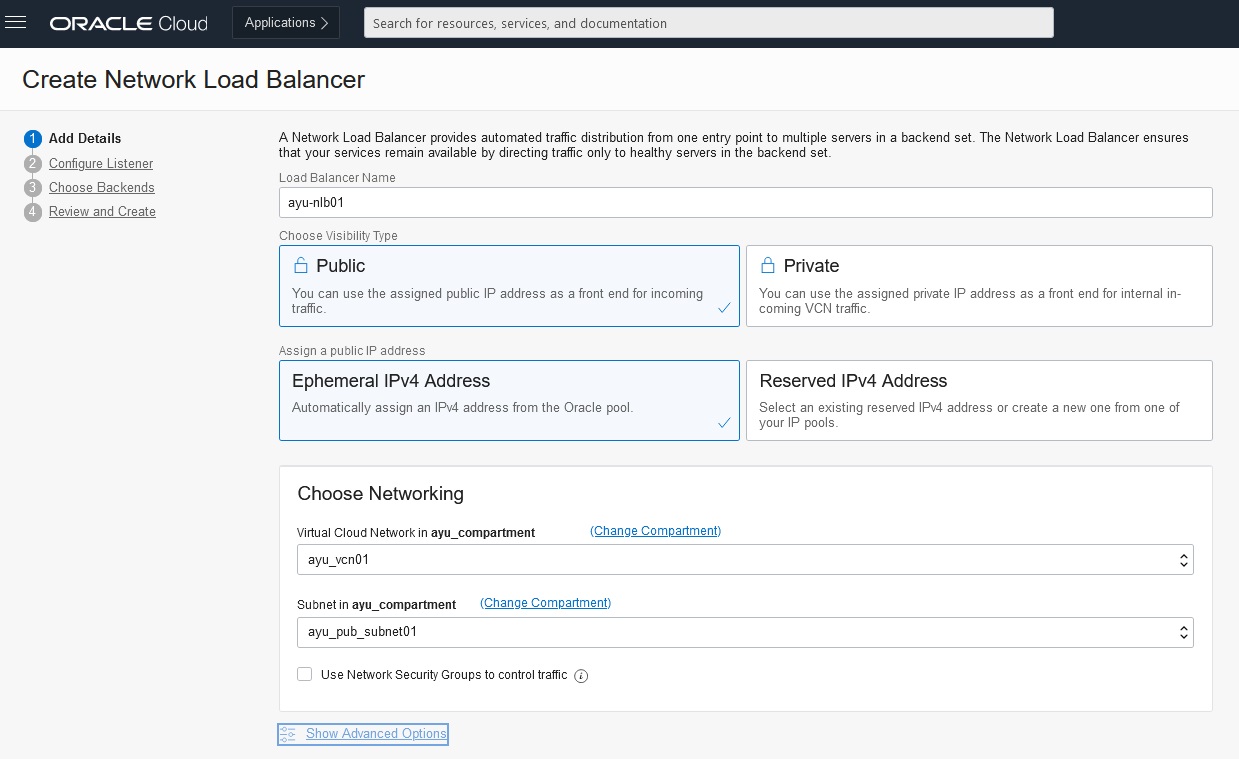Click the Network Security Groups info icon

(581, 676)
